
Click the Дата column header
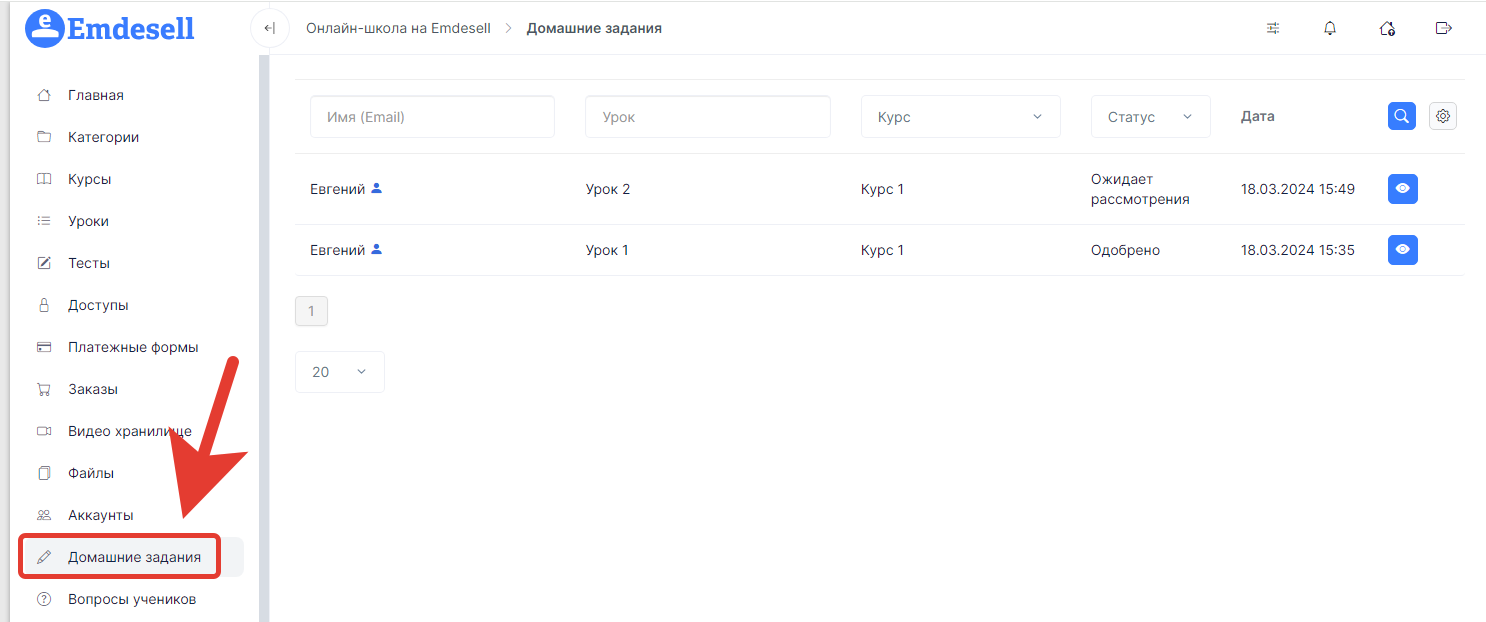tap(1258, 116)
